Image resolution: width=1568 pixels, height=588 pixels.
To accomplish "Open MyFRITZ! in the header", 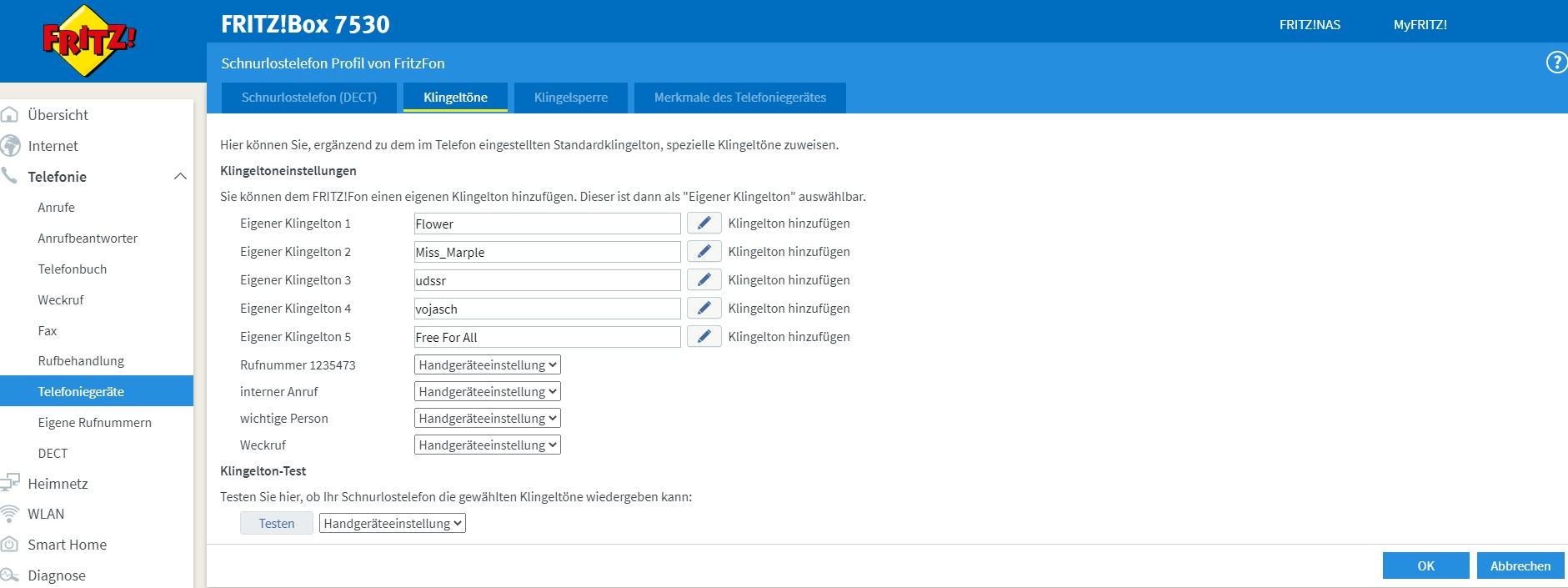I will click(1420, 25).
